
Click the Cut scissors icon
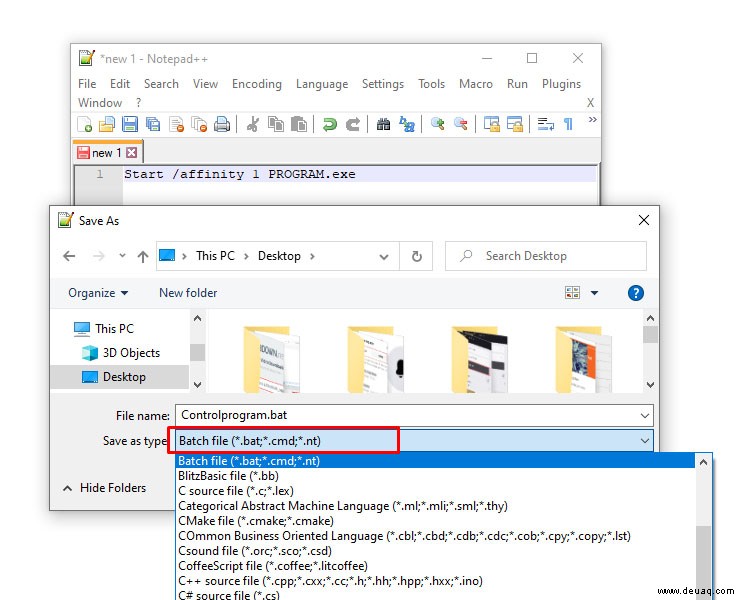click(x=252, y=124)
